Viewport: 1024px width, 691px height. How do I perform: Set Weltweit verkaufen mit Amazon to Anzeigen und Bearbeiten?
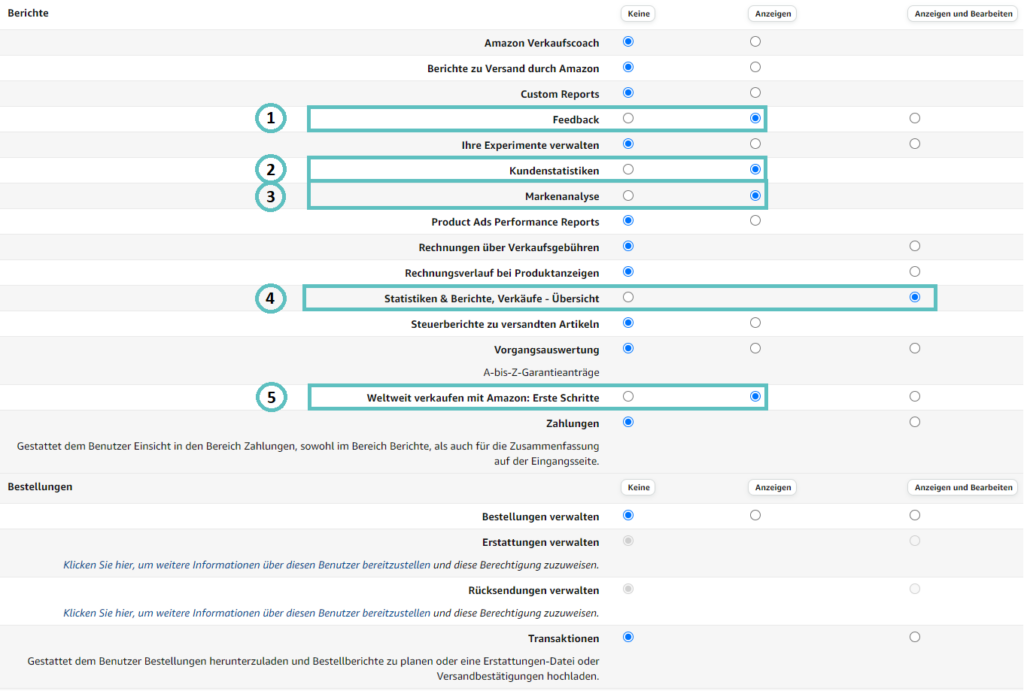pyautogui.click(x=914, y=396)
